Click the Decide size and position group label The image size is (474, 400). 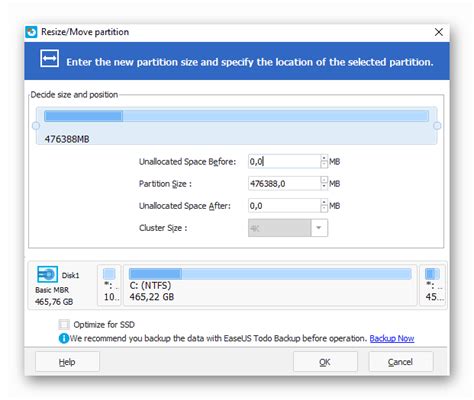[x=74, y=95]
